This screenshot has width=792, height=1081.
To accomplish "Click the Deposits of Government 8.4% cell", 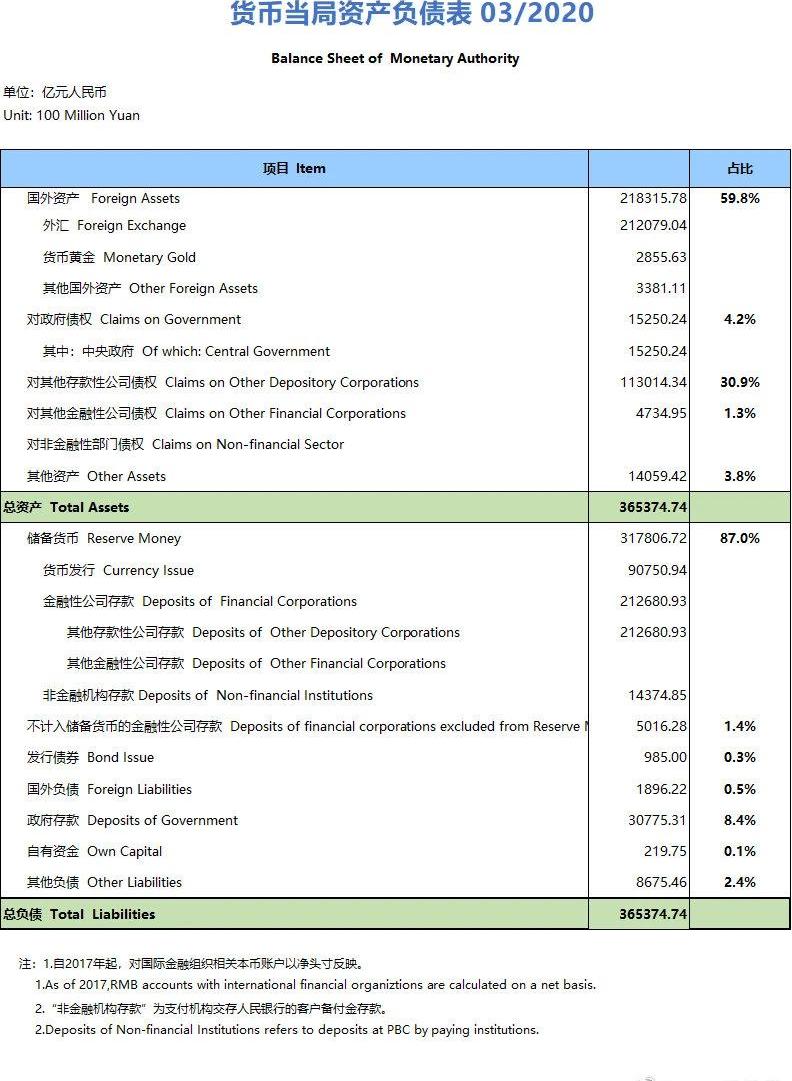I will coord(739,820).
